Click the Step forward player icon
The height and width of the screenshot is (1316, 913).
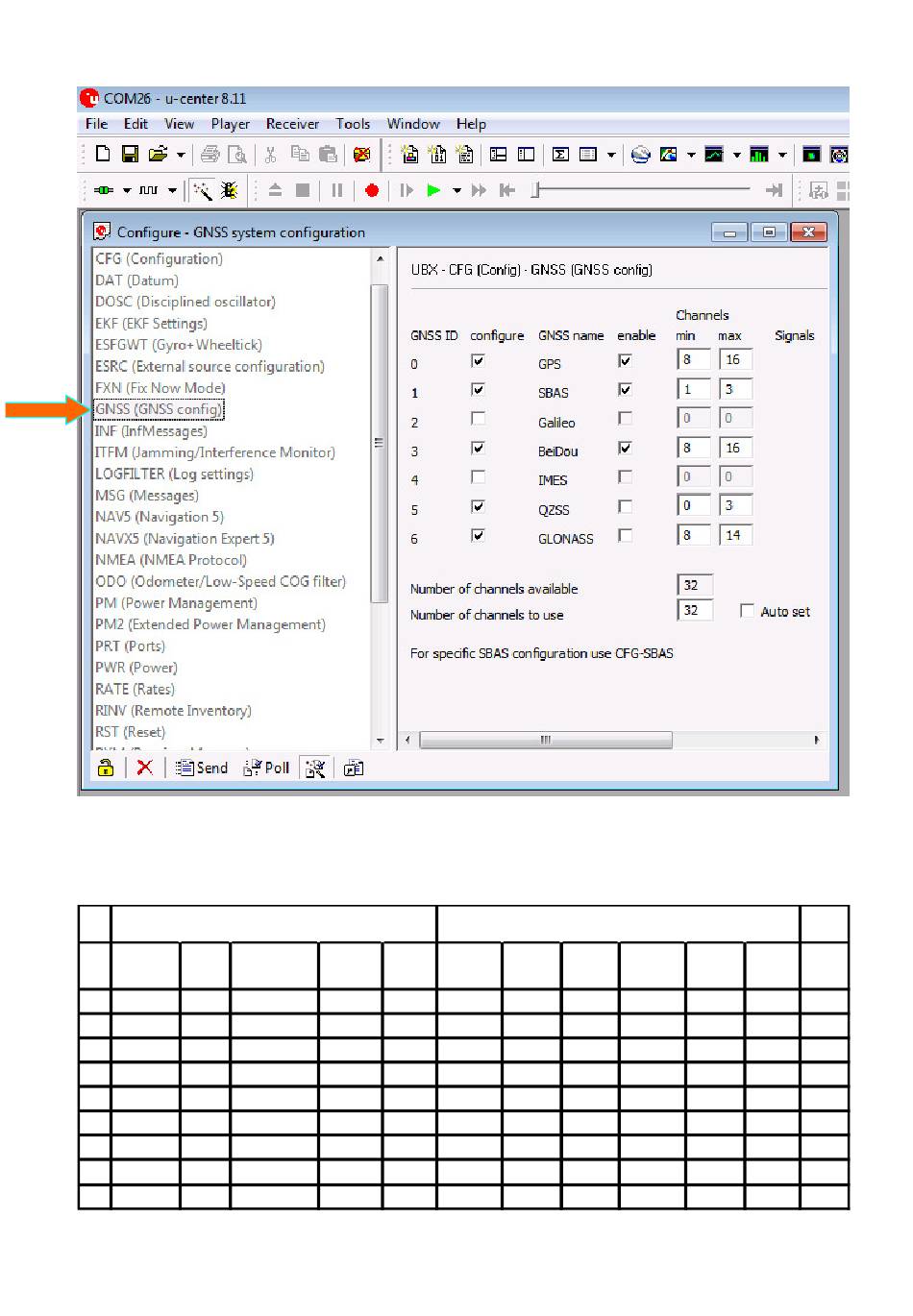pyautogui.click(x=407, y=190)
